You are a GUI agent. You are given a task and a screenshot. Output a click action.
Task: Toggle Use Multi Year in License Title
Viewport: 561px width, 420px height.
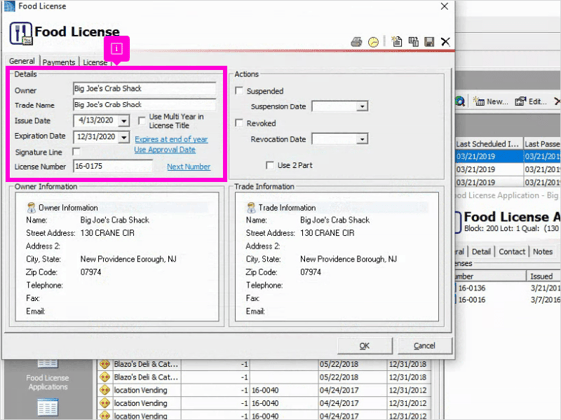[x=142, y=120]
